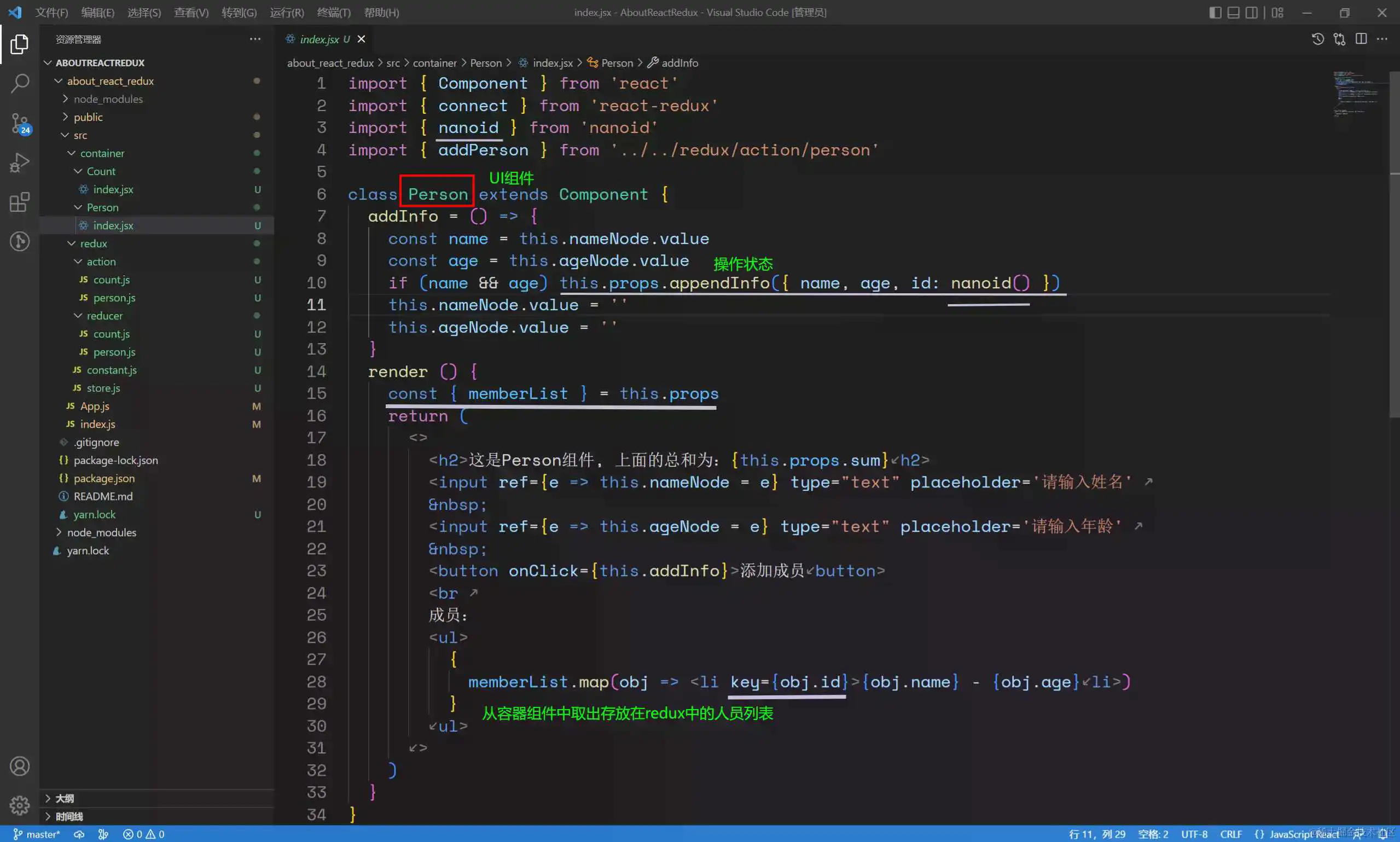Open the Manage gear icon

click(x=19, y=805)
